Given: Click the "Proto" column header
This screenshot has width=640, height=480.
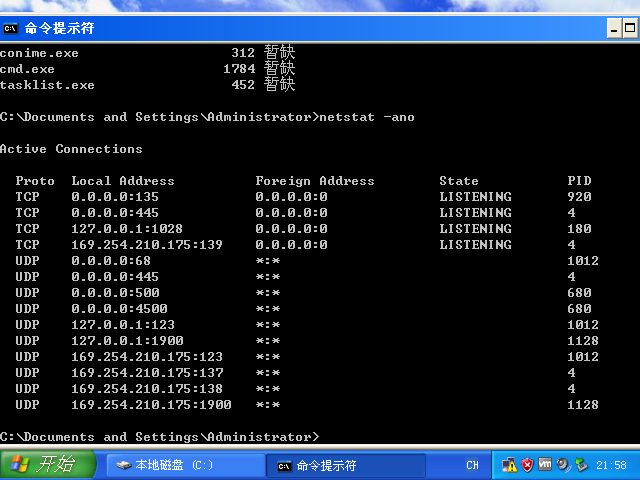Looking at the screenshot, I should [35, 181].
